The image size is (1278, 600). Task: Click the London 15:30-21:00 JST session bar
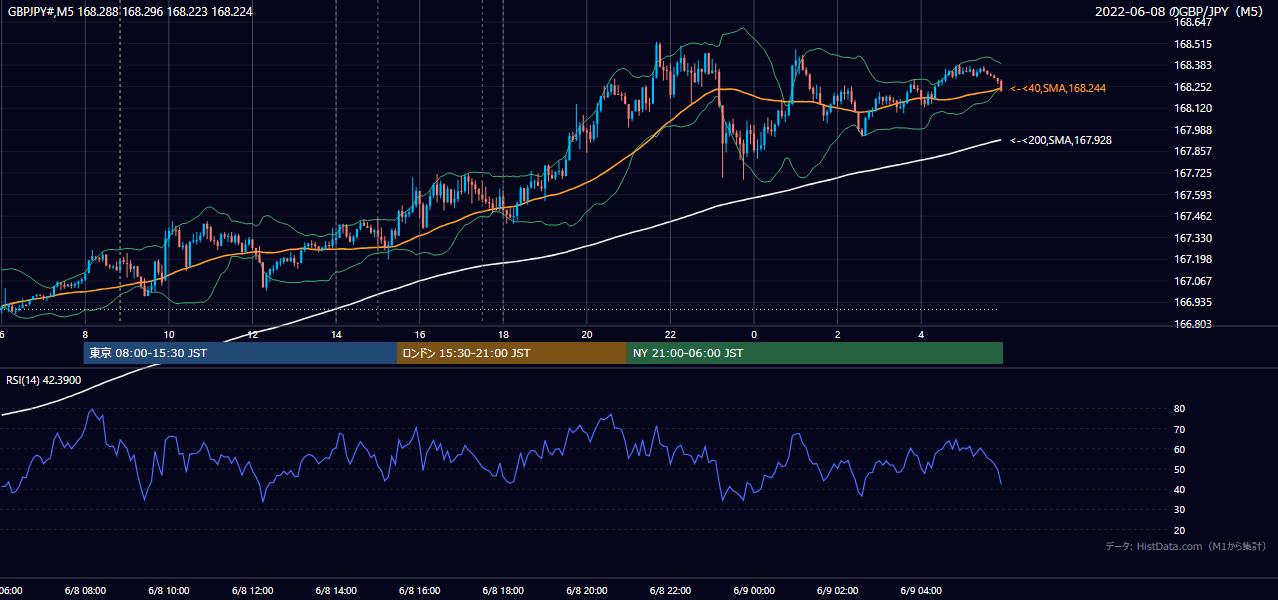click(x=512, y=353)
